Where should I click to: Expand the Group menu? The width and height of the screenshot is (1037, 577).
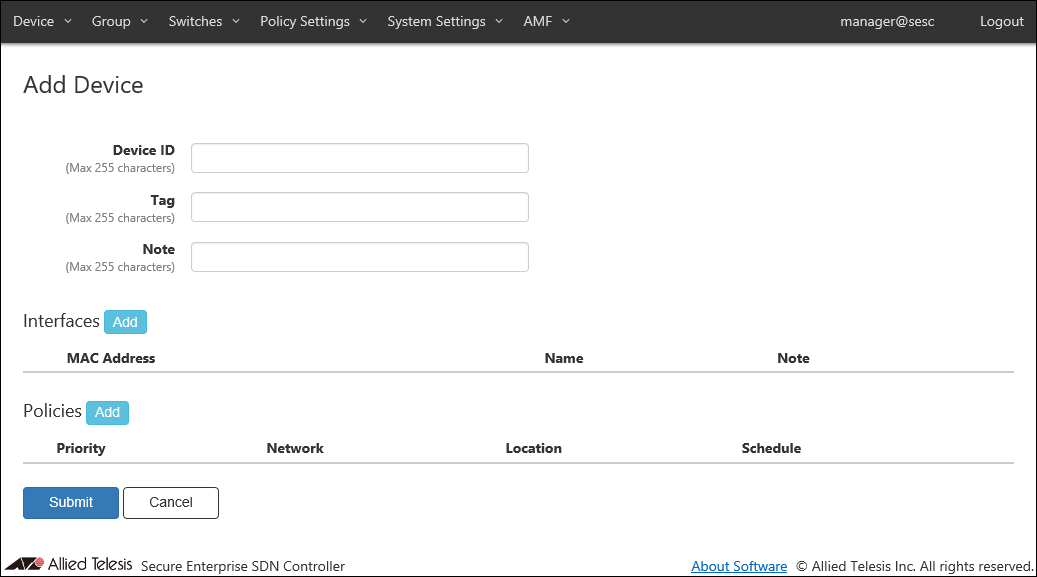coord(119,21)
